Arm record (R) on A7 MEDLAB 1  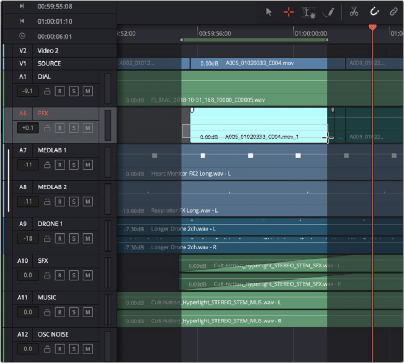pos(60,165)
